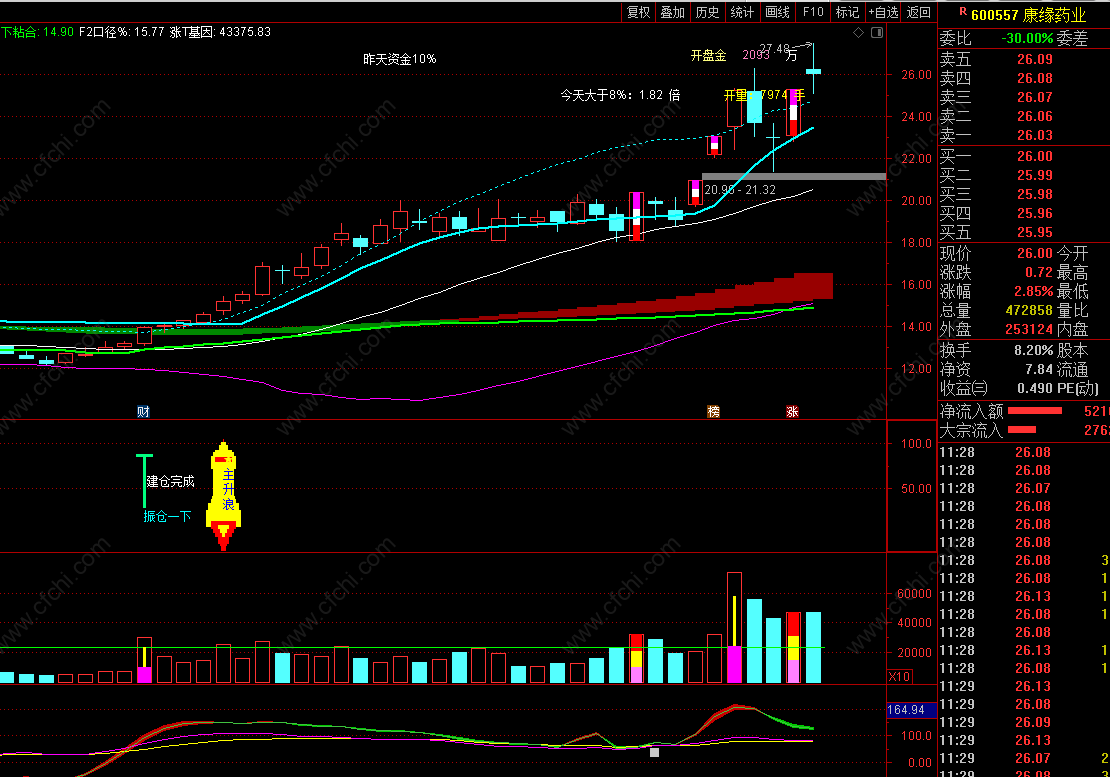Click the 振仓一下 signal label
The width and height of the screenshot is (1110, 777).
coord(167,517)
